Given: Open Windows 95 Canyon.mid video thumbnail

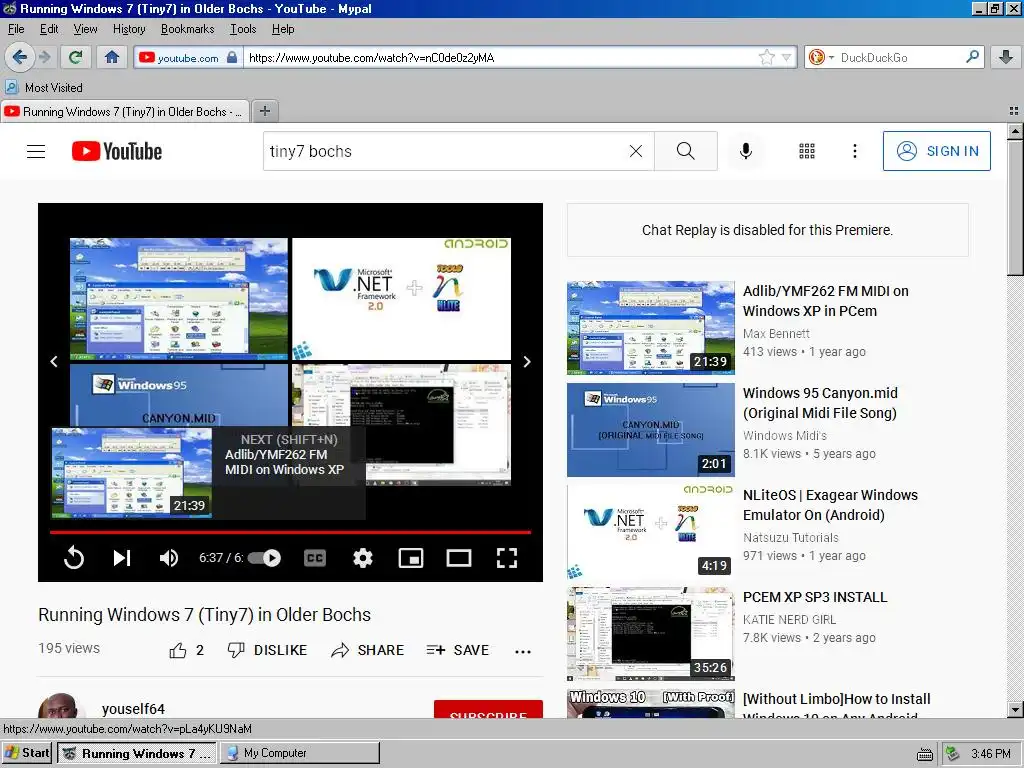Looking at the screenshot, I should coord(650,430).
